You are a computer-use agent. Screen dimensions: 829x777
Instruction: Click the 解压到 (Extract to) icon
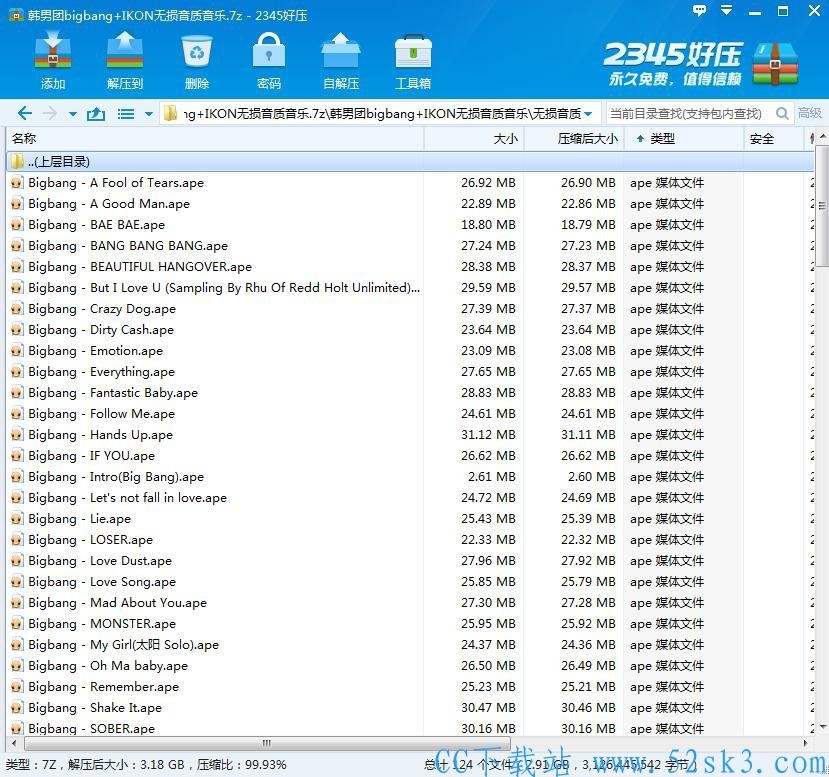pos(125,51)
